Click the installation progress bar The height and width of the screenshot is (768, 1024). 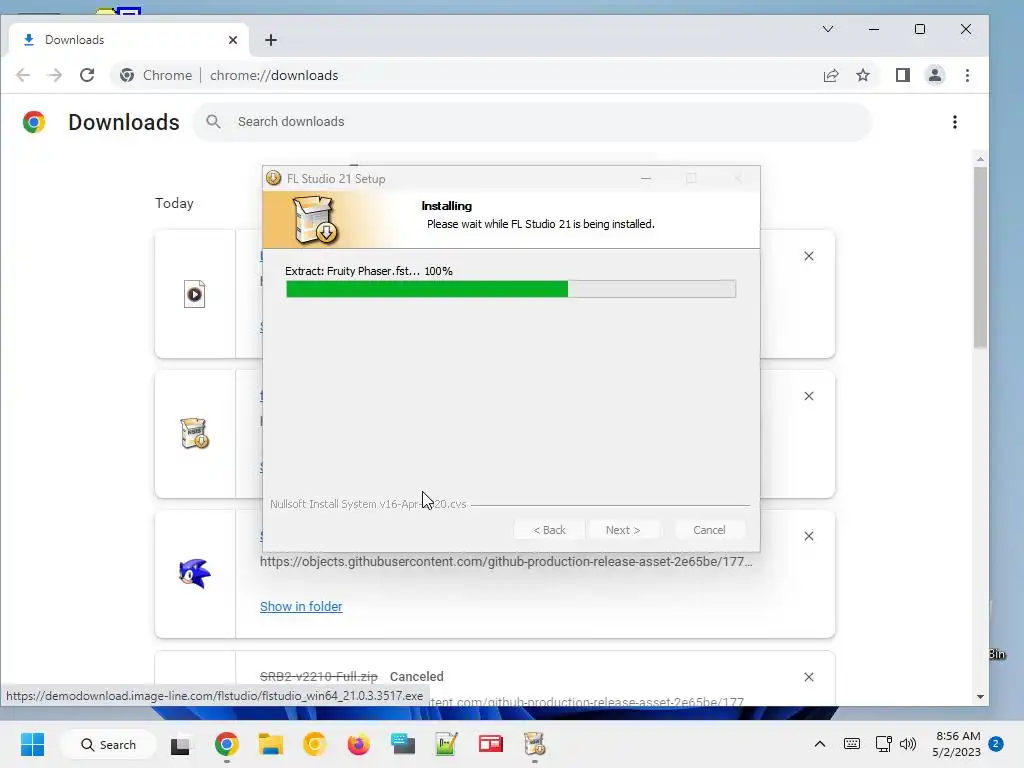tap(511, 289)
